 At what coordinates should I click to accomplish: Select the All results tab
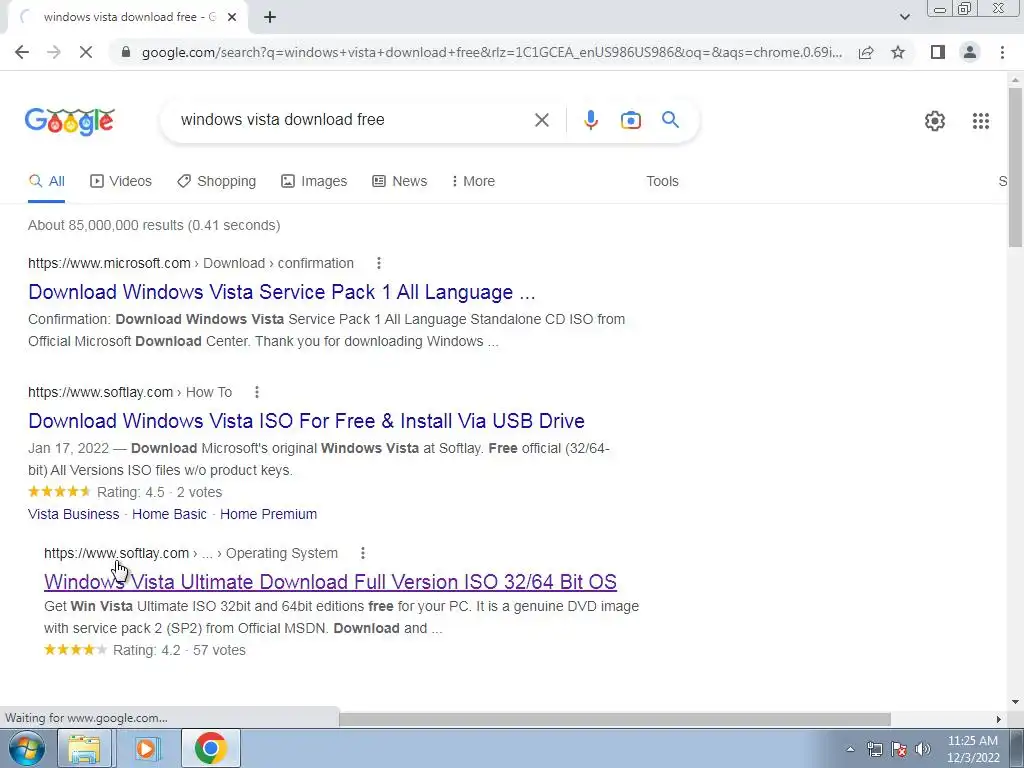46,181
